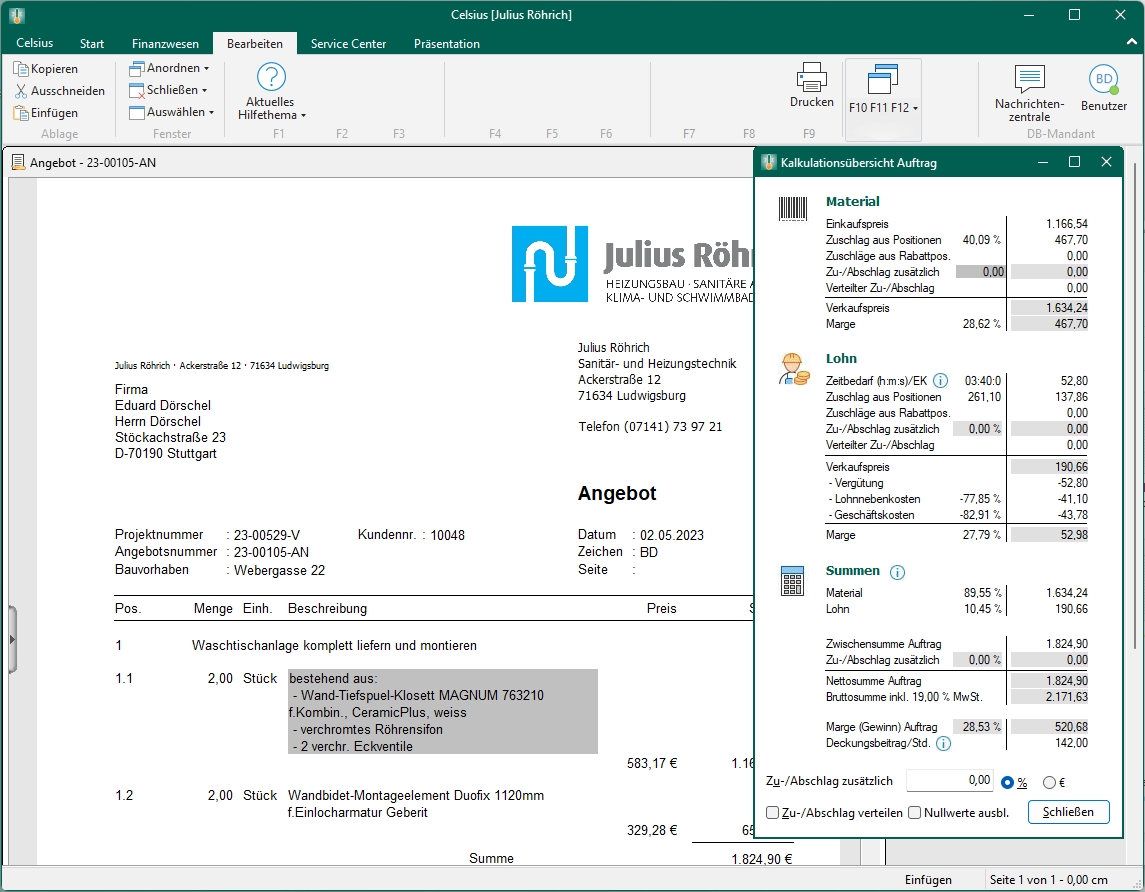Image resolution: width=1145 pixels, height=892 pixels.
Task: Enable the Zu-/Abschlag verteilen checkbox
Action: pos(773,813)
